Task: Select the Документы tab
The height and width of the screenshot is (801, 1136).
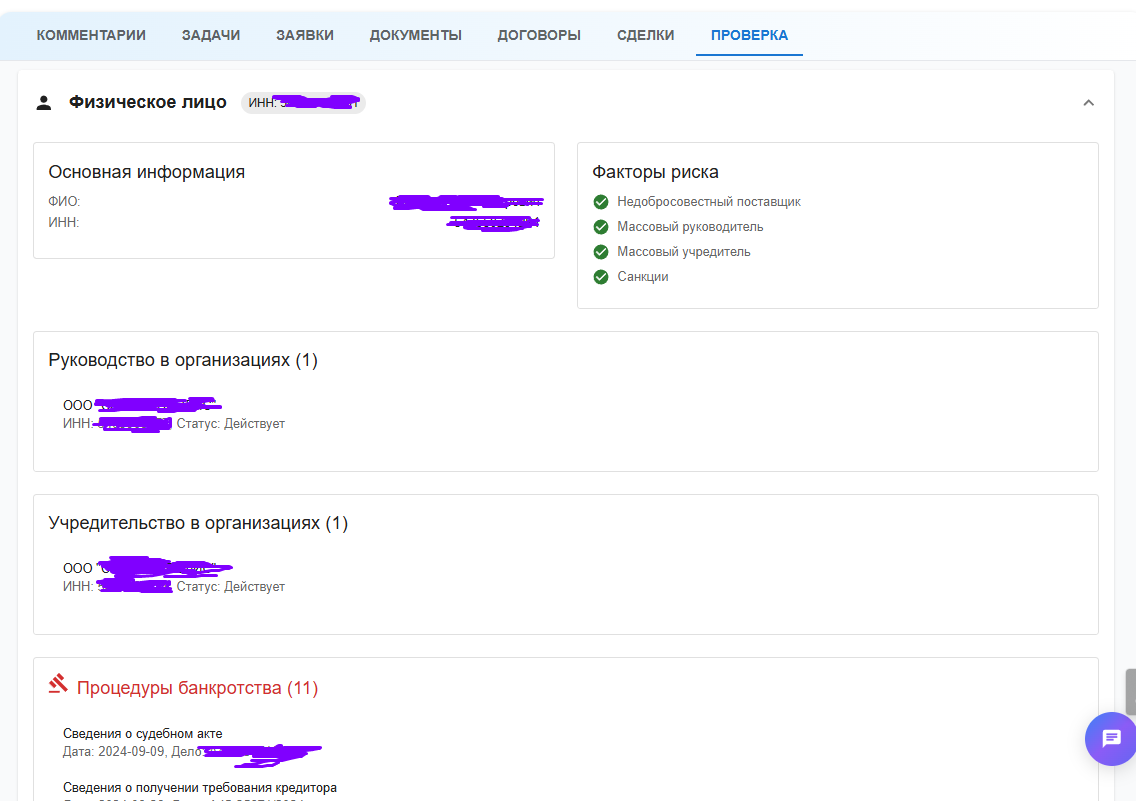Action: pyautogui.click(x=415, y=35)
